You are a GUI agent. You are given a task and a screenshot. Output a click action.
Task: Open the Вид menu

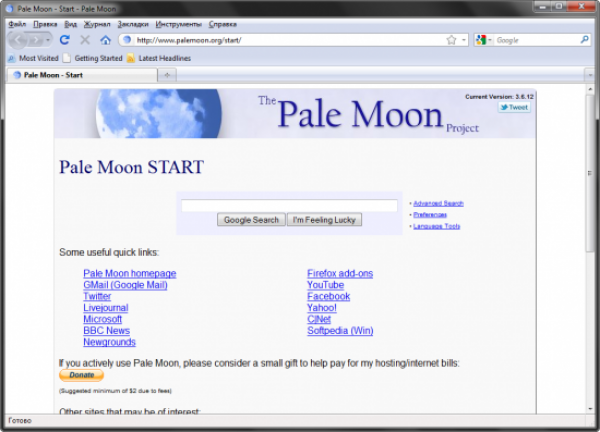click(70, 24)
